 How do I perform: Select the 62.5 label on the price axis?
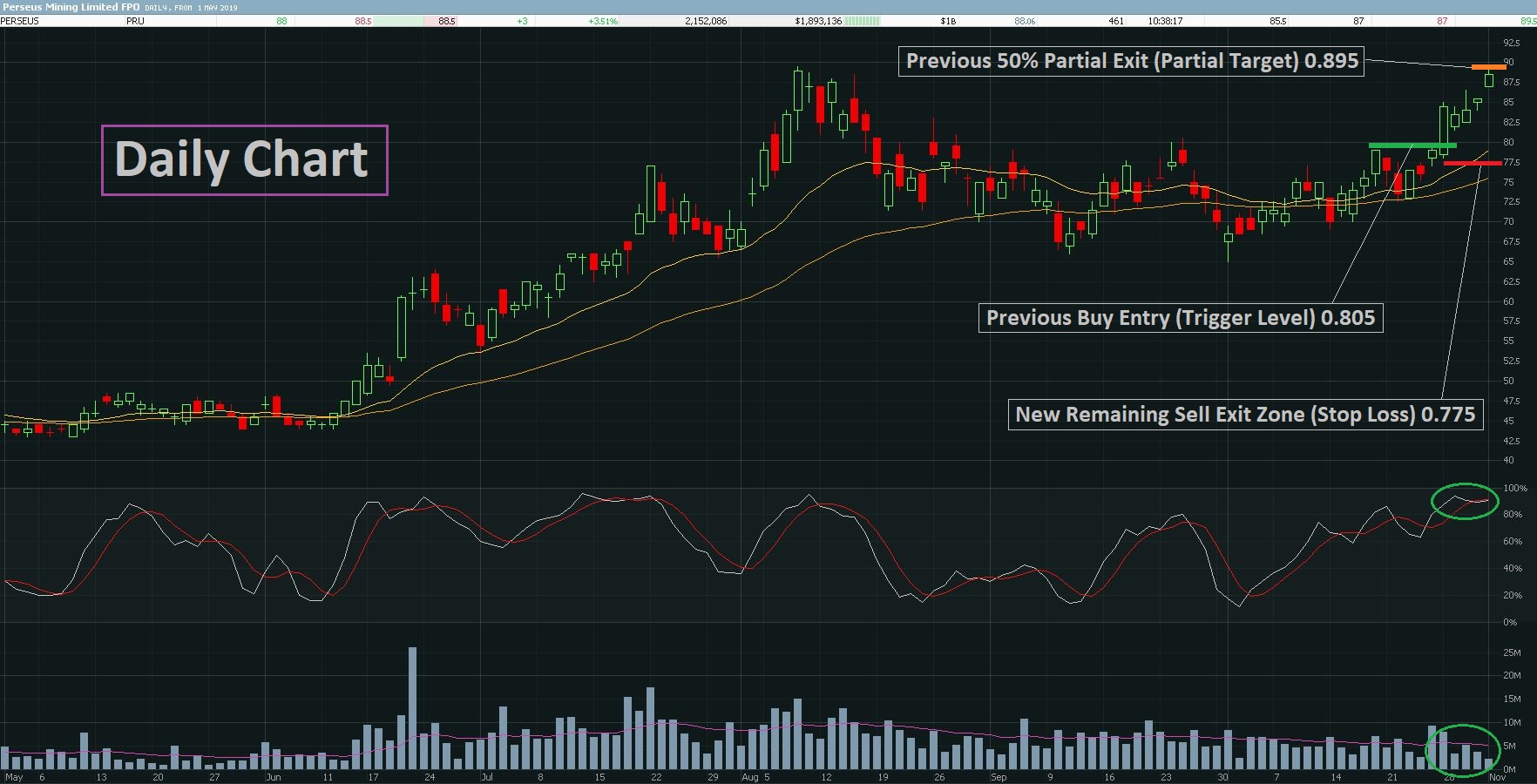pyautogui.click(x=1512, y=282)
